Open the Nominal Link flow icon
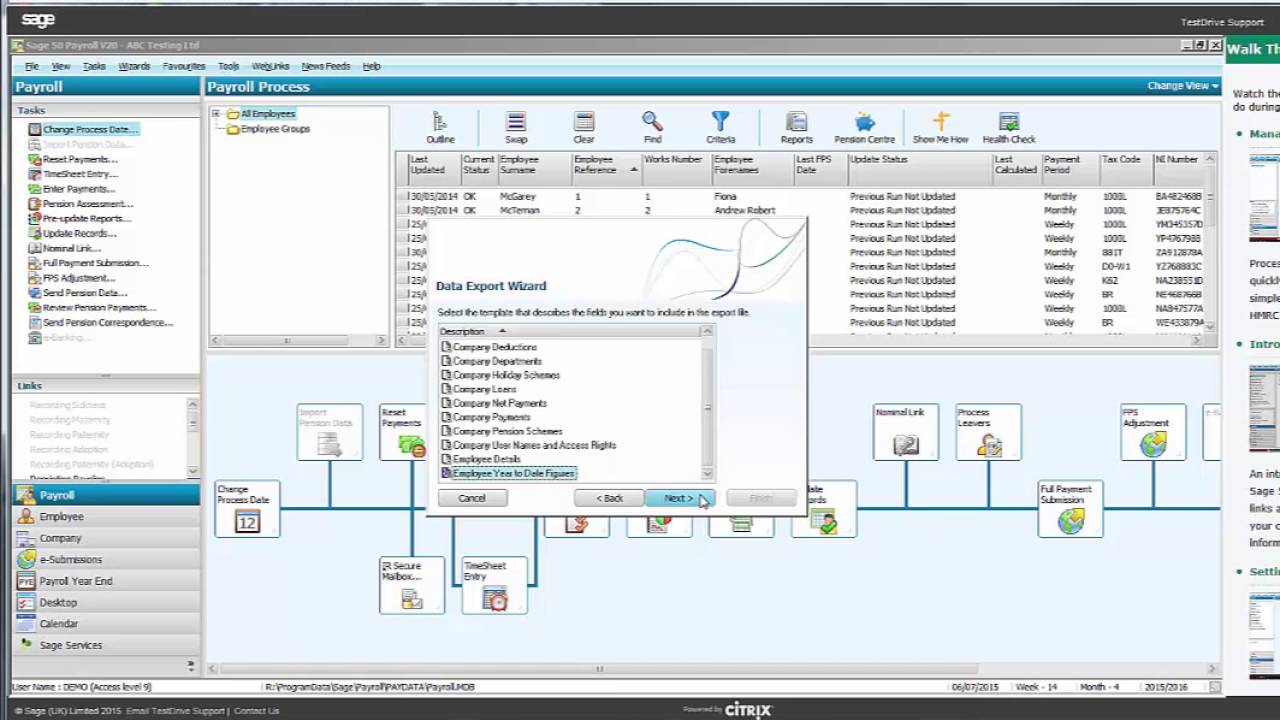 (x=906, y=432)
